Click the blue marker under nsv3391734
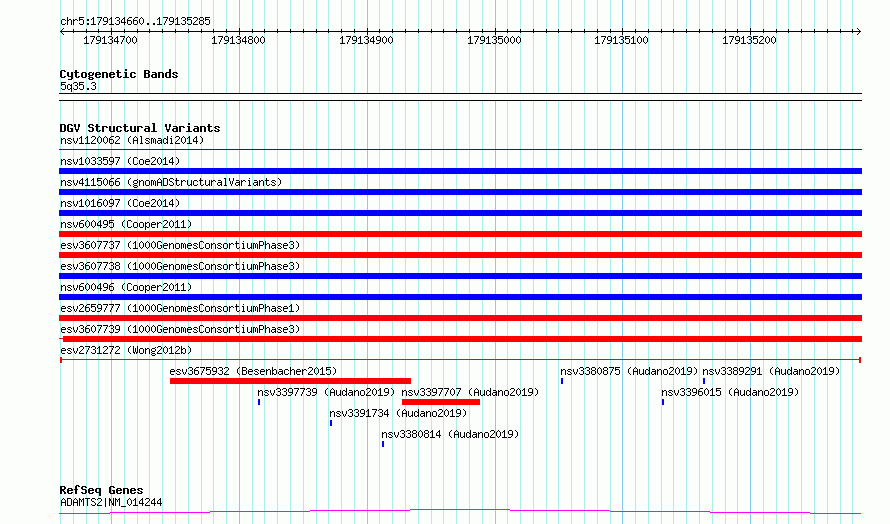Viewport: 890px width, 524px height. (x=331, y=423)
